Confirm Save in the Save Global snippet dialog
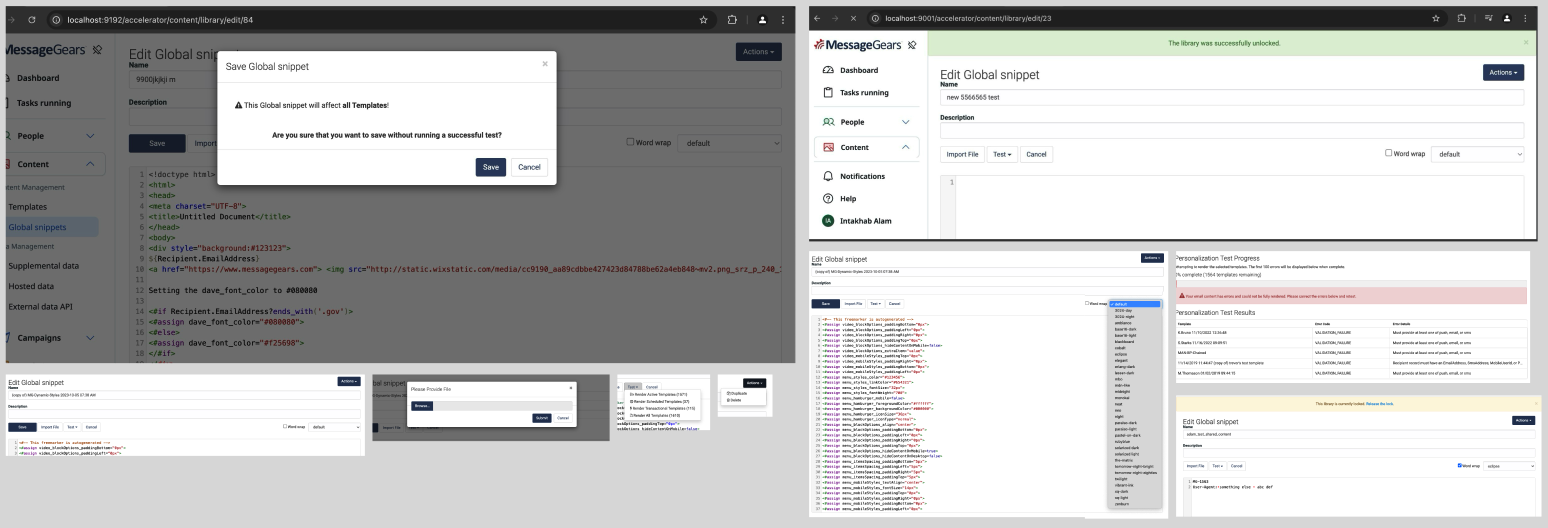 pos(490,167)
